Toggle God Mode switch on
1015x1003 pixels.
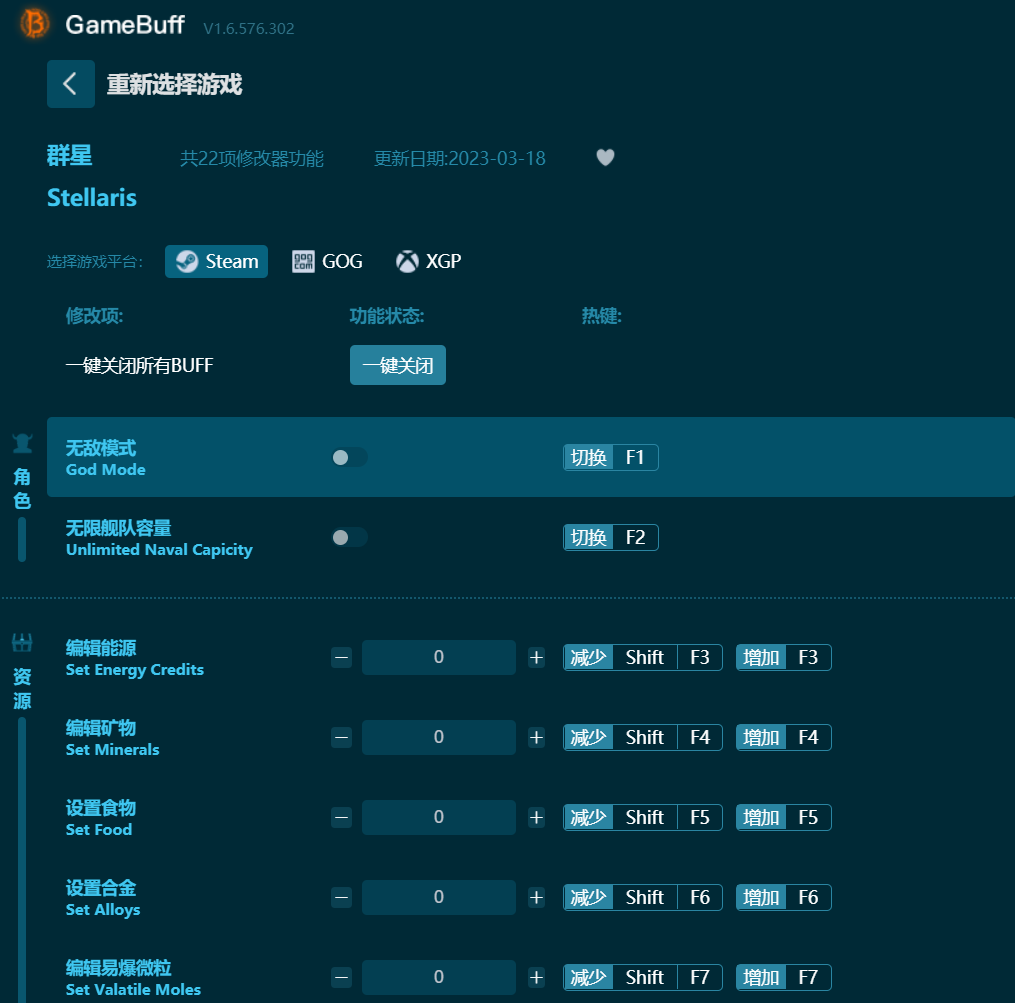350,458
